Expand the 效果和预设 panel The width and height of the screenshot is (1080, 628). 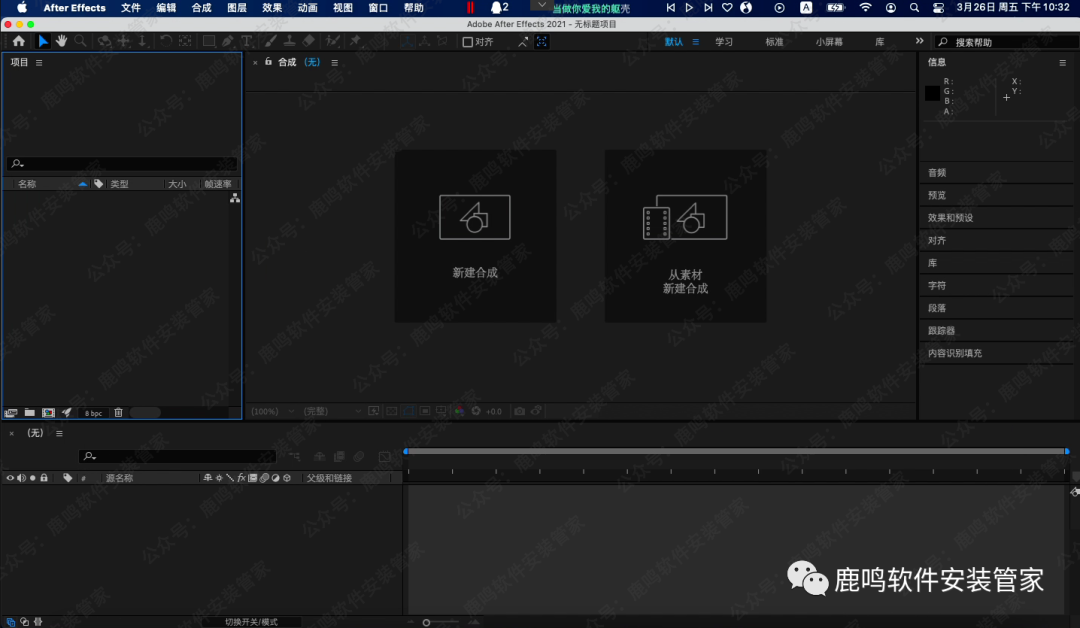pos(950,217)
